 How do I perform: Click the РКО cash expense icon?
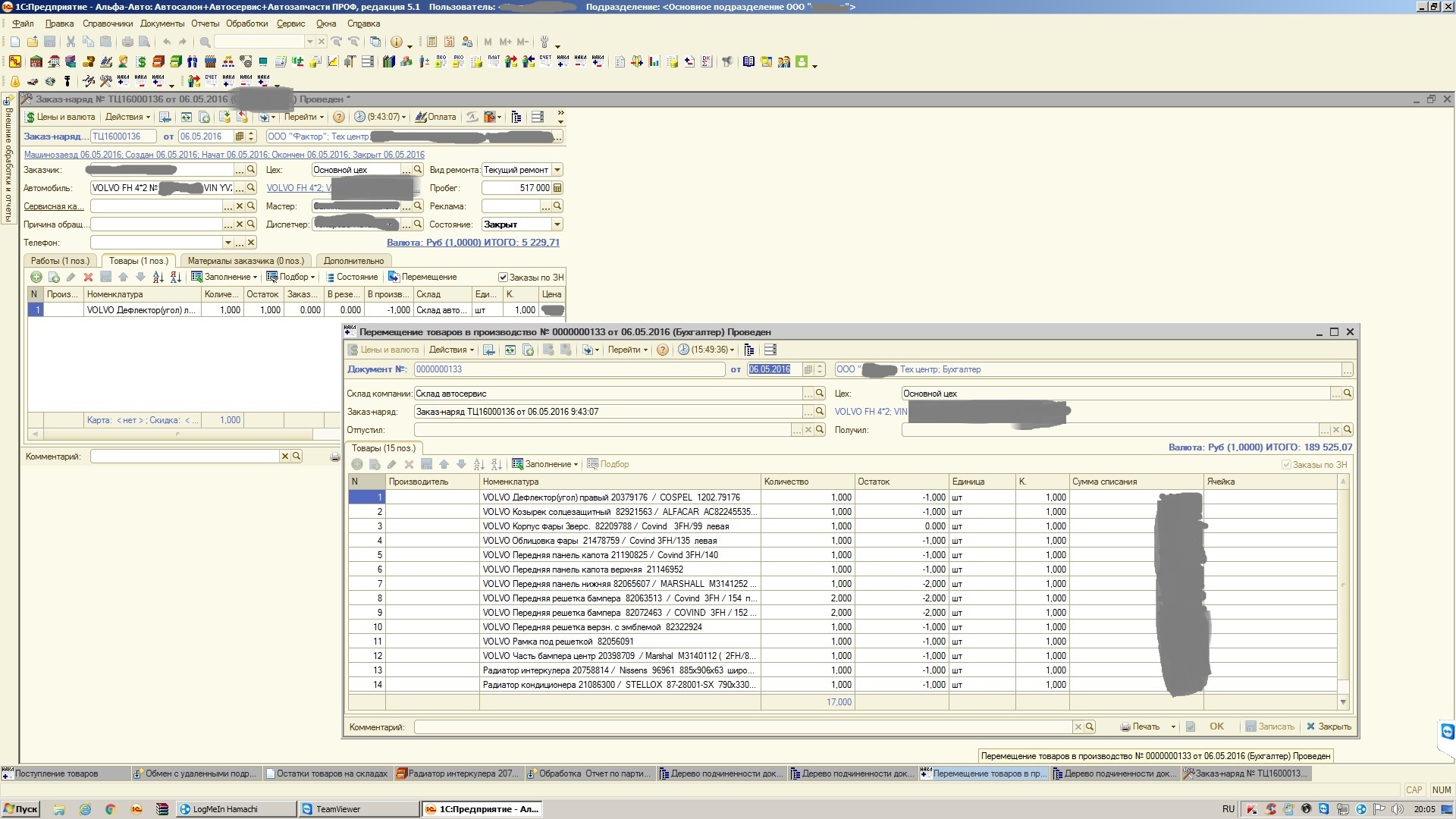[458, 61]
